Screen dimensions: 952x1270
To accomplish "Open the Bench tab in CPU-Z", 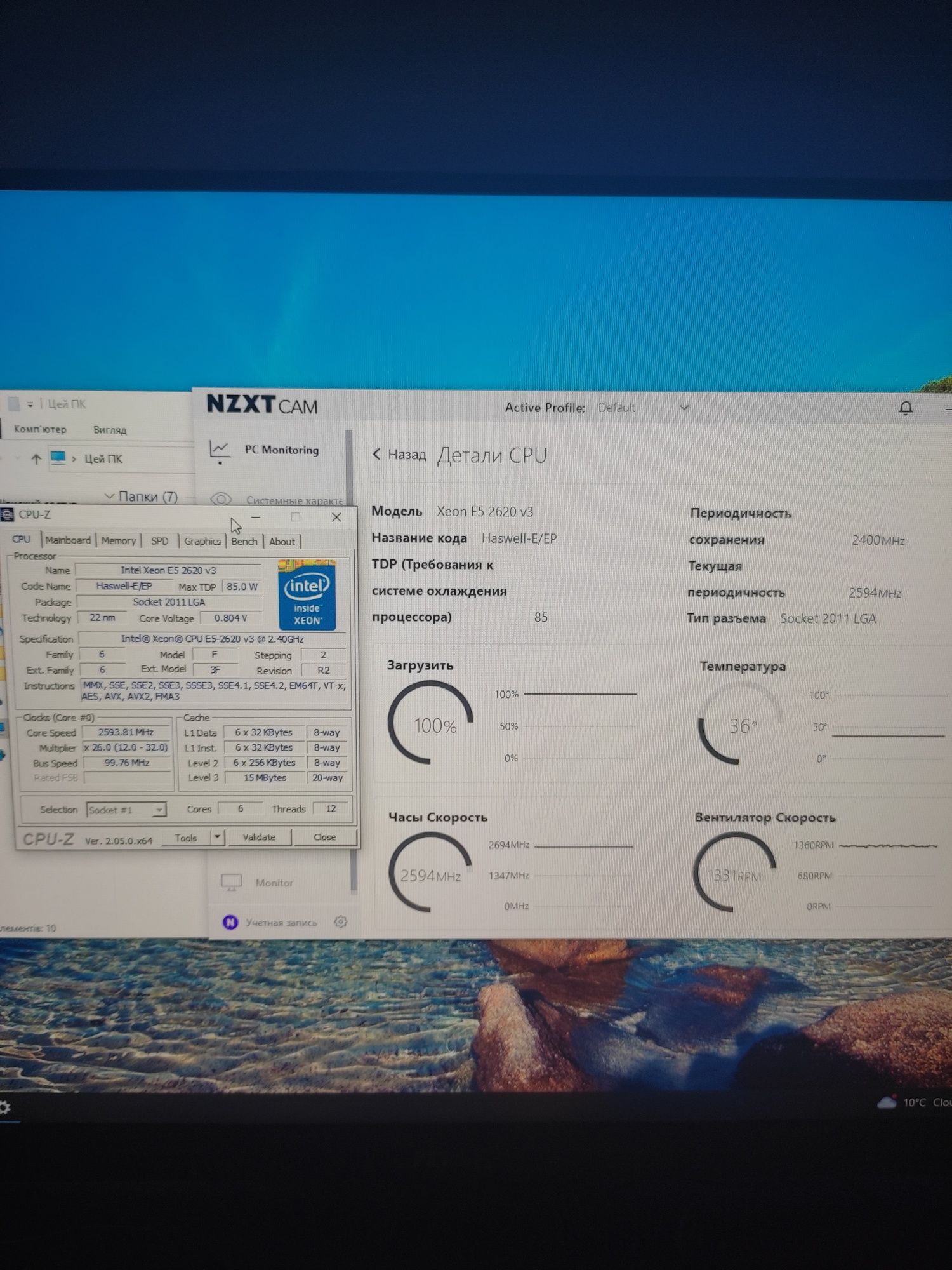I will (244, 542).
